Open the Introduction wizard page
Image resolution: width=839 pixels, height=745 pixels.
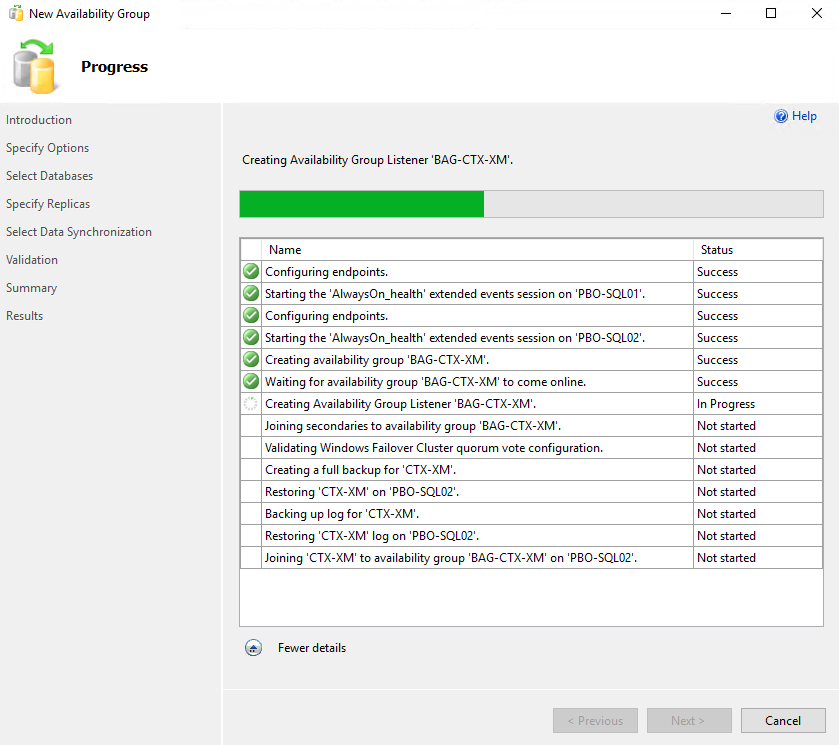pyautogui.click(x=39, y=120)
